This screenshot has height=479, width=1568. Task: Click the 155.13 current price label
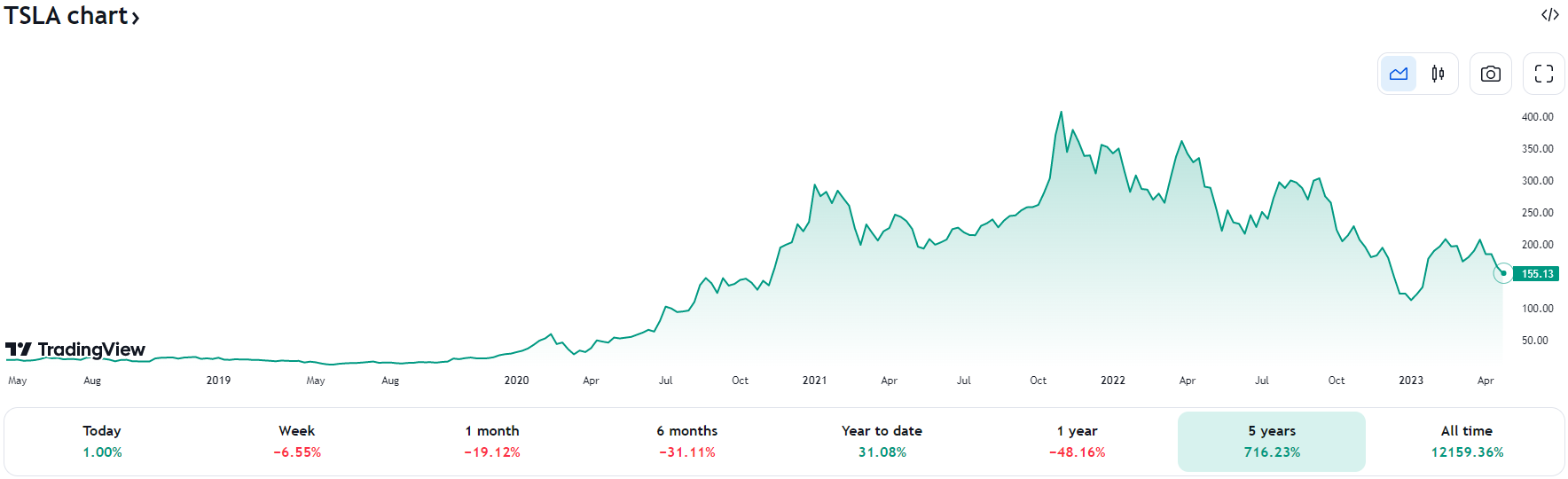tap(1537, 274)
